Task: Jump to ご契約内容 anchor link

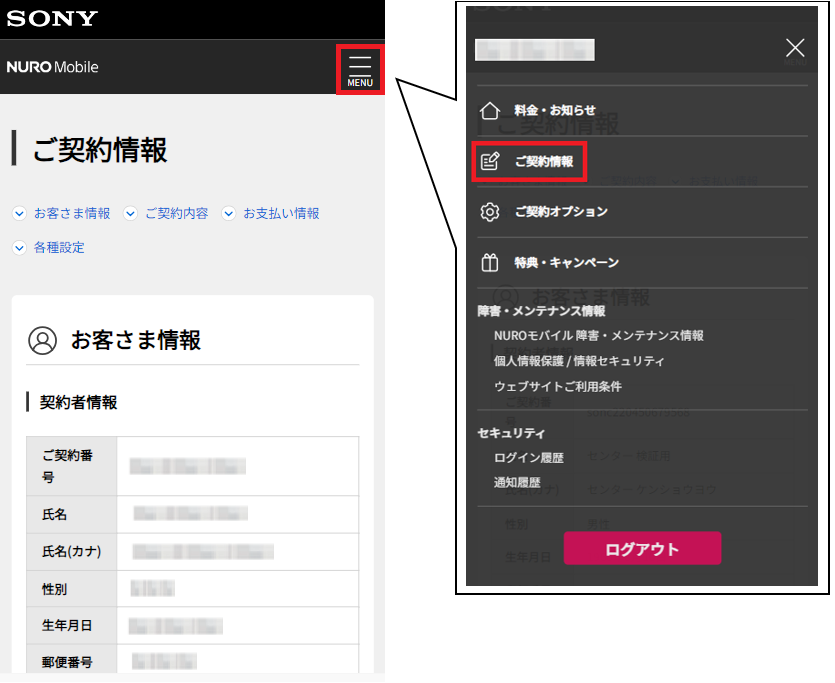Action: pos(177,213)
